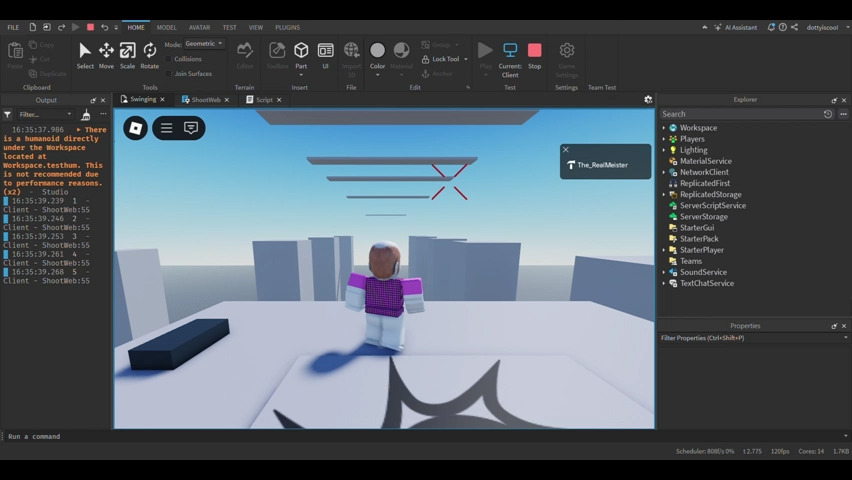
Task: Toggle the Join Surfaces checkbox
Action: tap(168, 73)
